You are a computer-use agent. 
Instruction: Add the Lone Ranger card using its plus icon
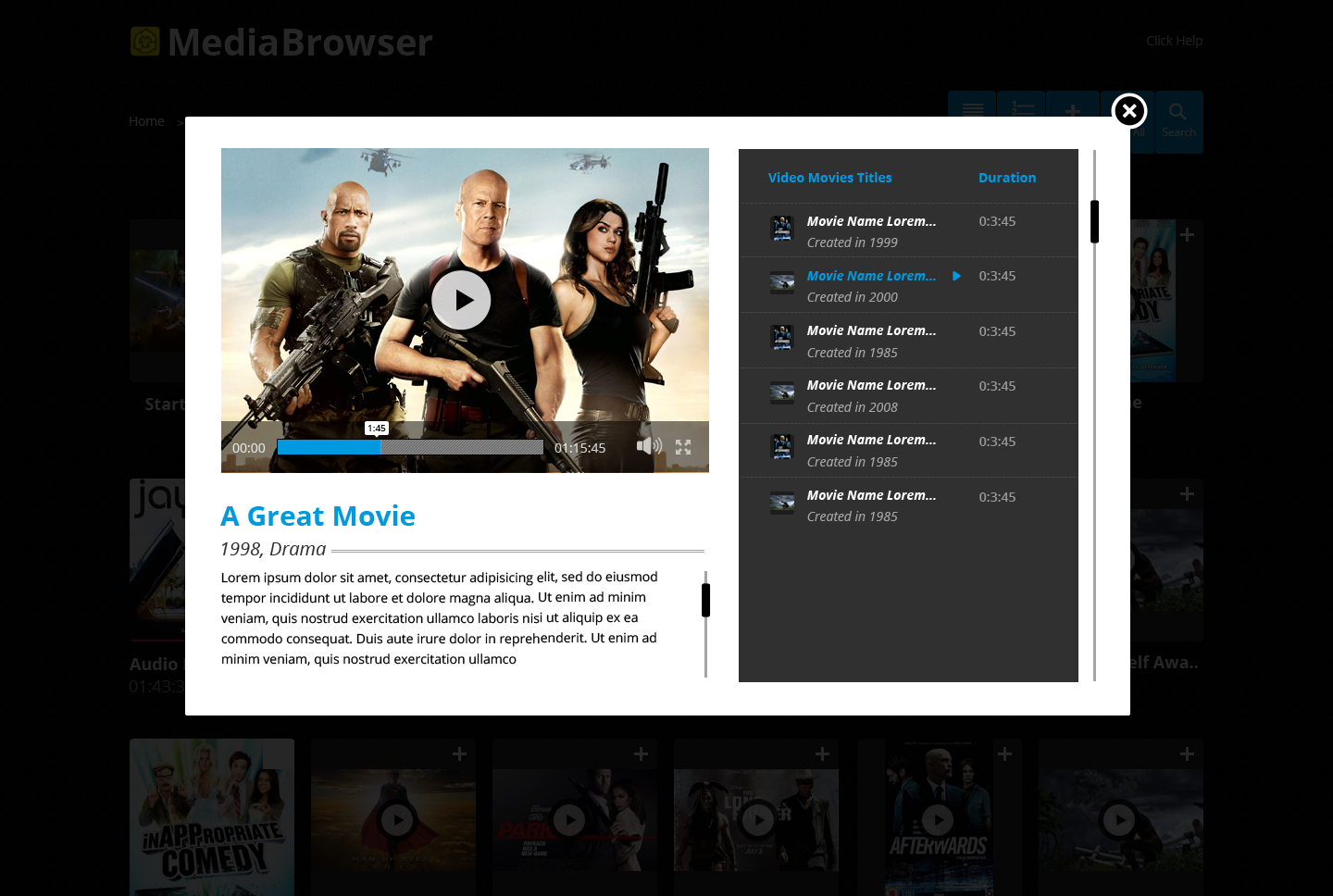(822, 754)
